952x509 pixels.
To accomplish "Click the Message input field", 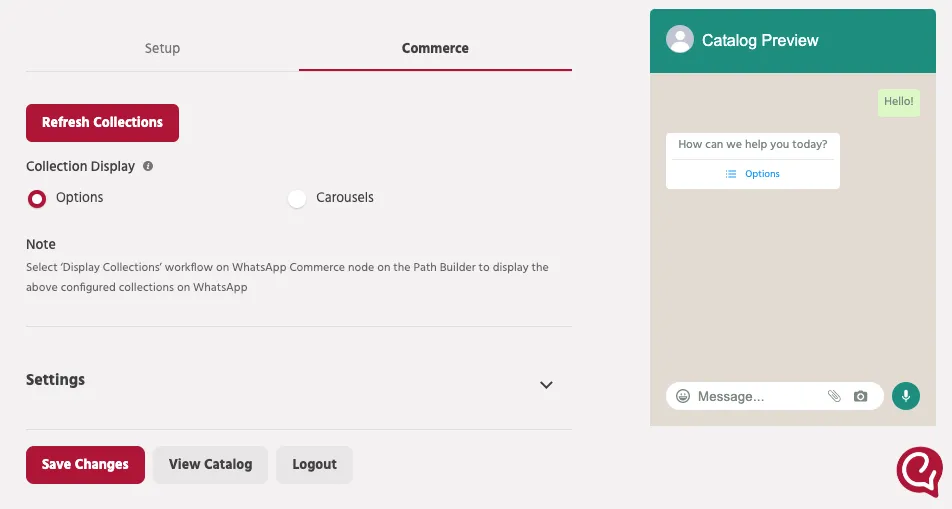I will (758, 396).
